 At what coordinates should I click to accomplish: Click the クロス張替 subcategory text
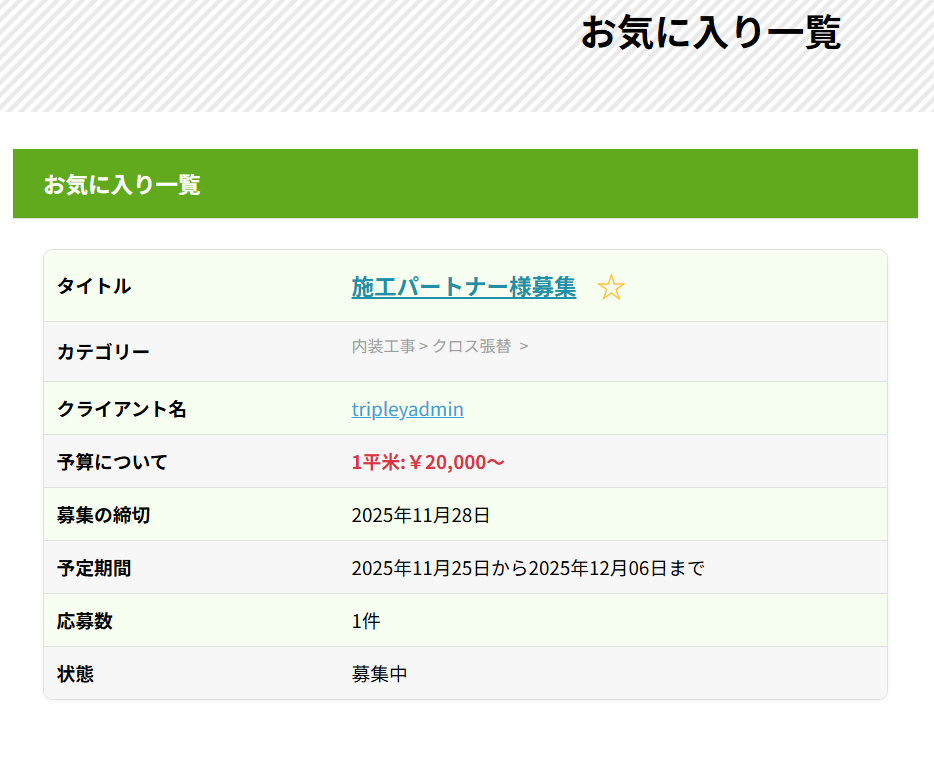coord(471,346)
